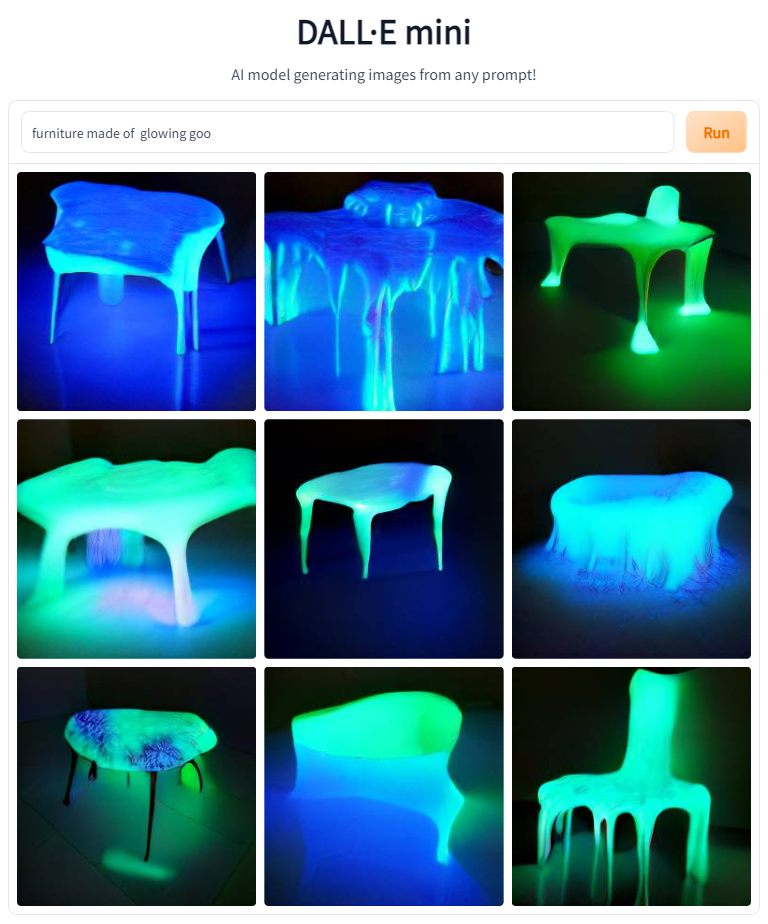Open the cyan bathtub-shaped goo image
The image size is (768, 924).
[x=631, y=539]
